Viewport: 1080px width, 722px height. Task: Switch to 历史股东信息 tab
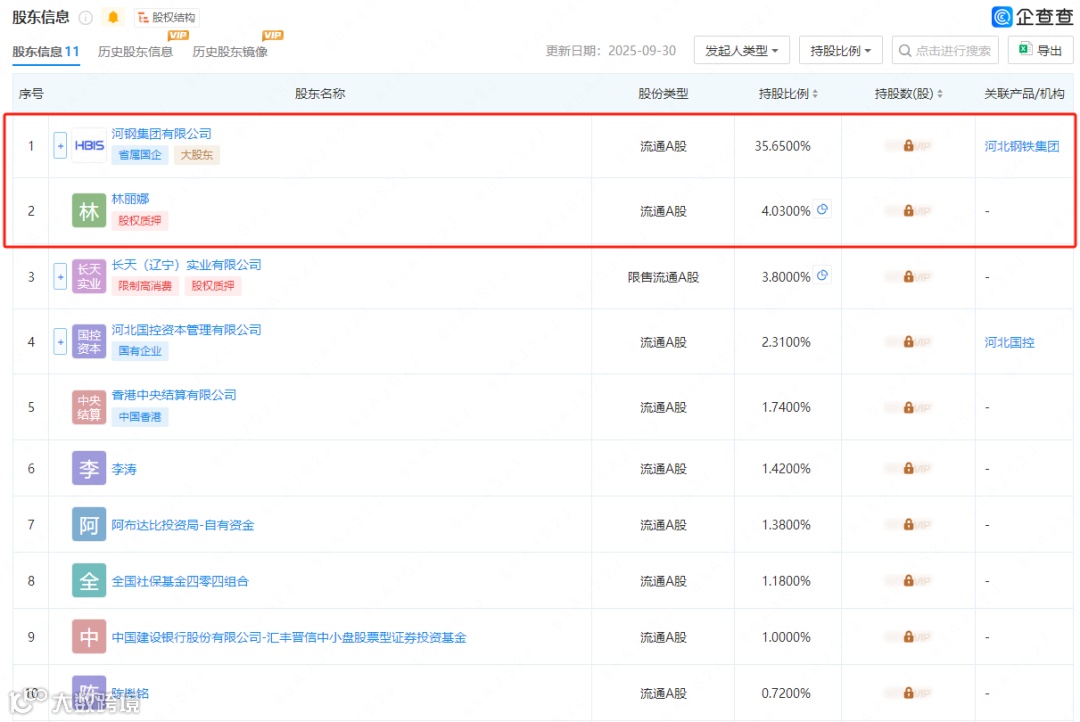135,52
